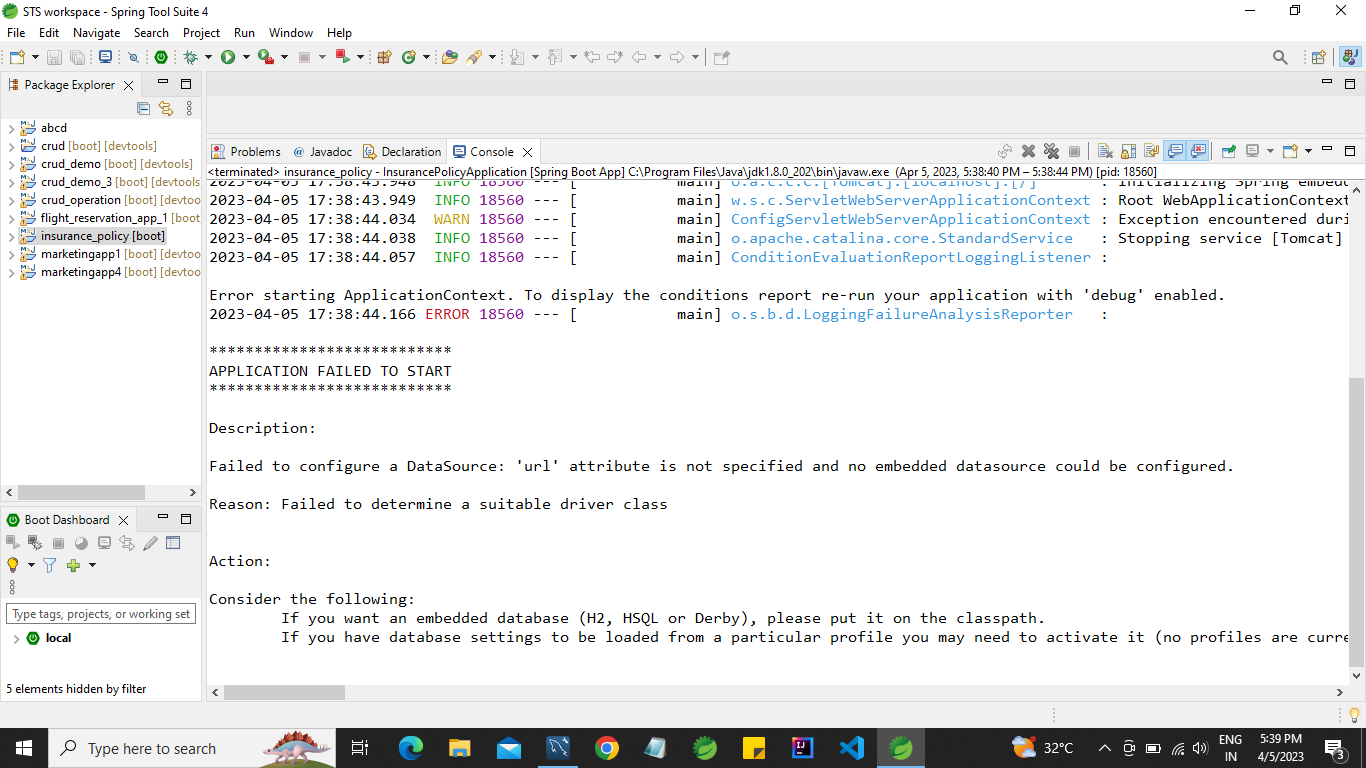Screen dimensions: 1366x768
Task: Open the Navigate menu
Action: pyautogui.click(x=96, y=33)
